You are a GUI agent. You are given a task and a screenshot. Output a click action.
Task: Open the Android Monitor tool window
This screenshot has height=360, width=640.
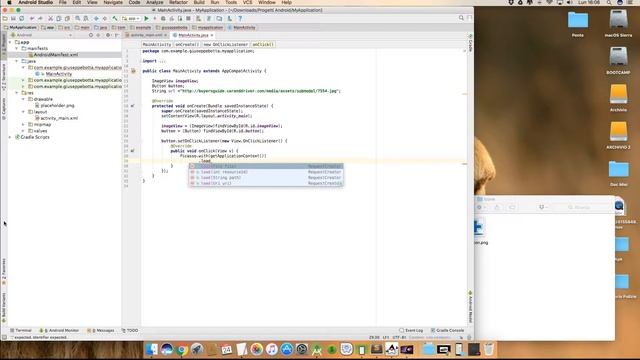click(59, 330)
